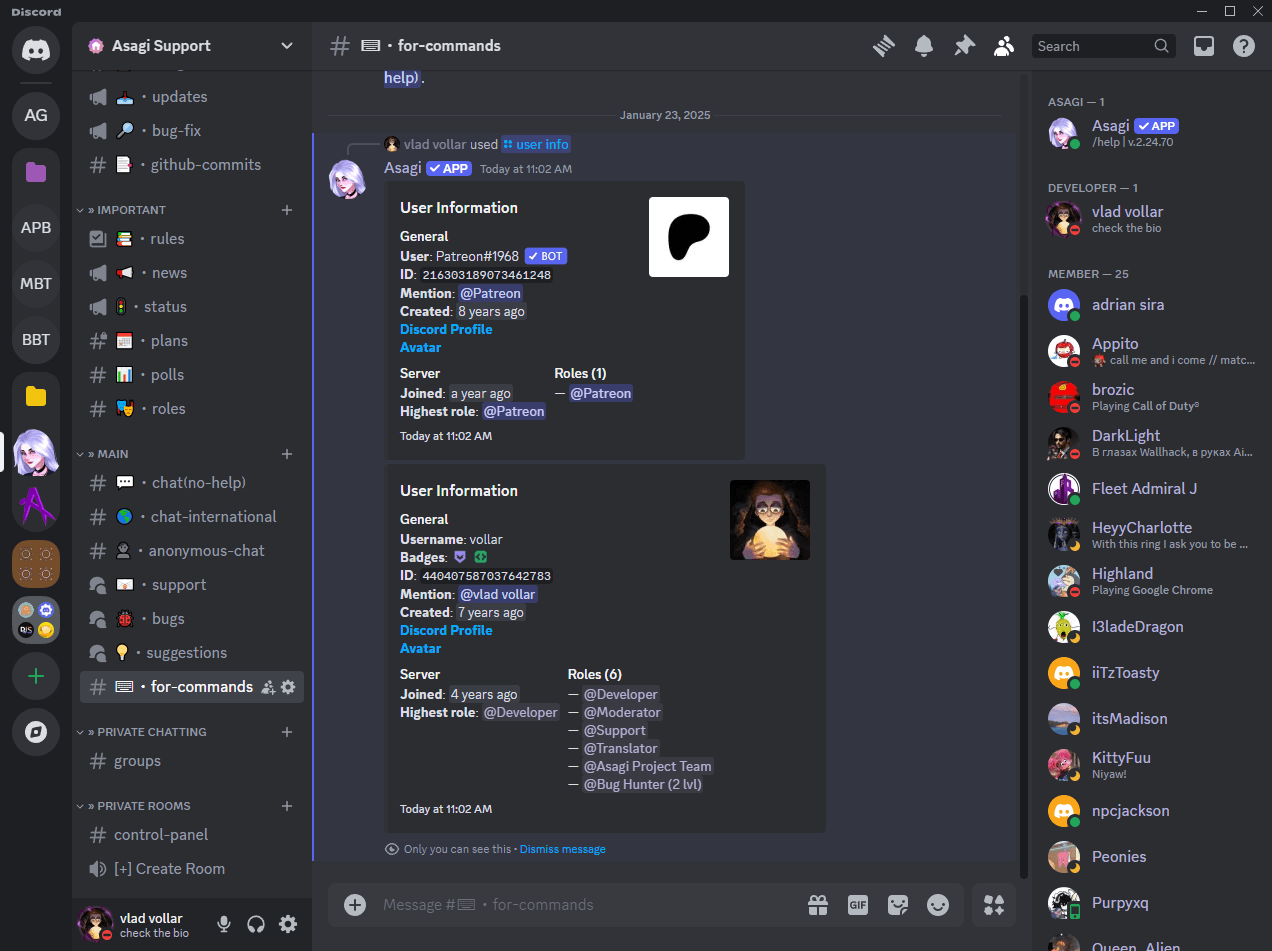Open the sticker picker
Viewport: 1272px width, 951px height.
click(898, 905)
